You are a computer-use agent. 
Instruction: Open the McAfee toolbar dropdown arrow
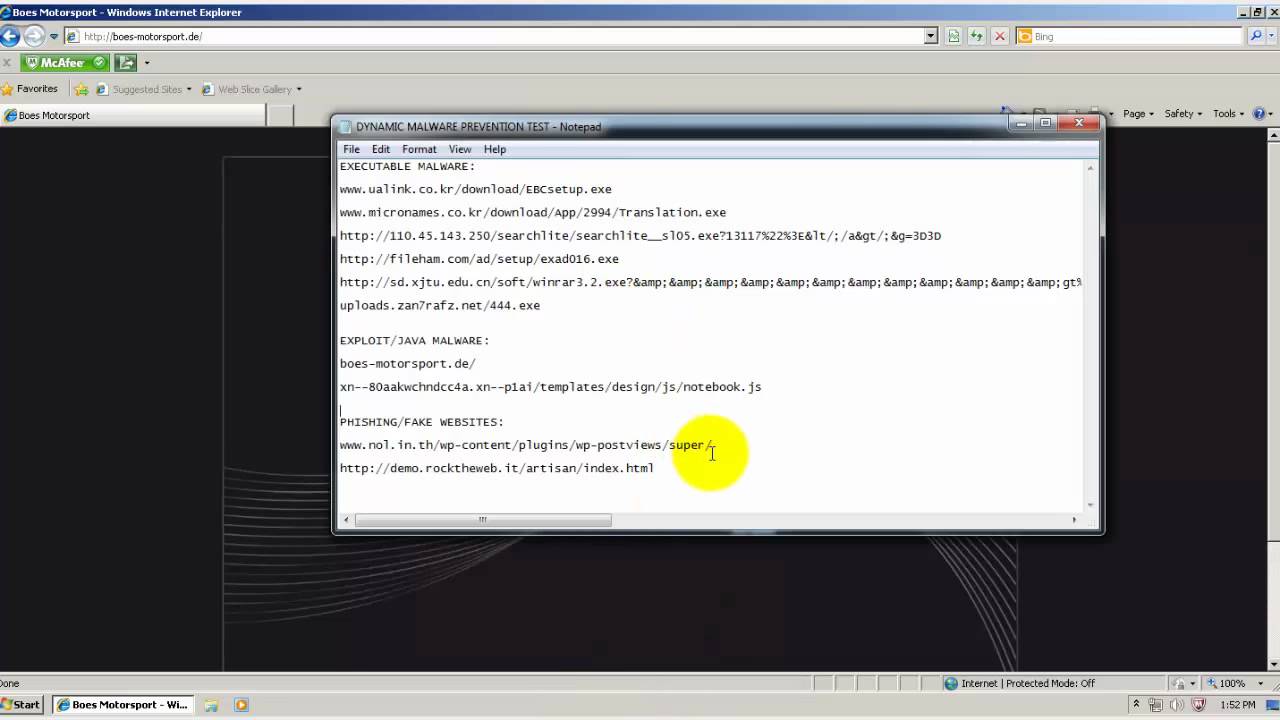point(147,63)
